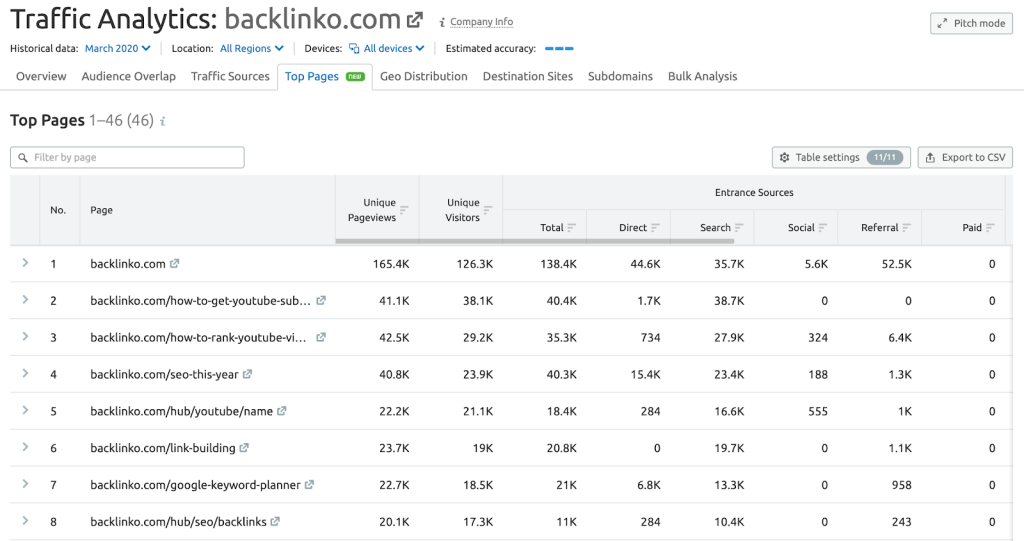This screenshot has width=1024, height=541.
Task: Open backlinko.com external link icon in title
Action: click(415, 21)
